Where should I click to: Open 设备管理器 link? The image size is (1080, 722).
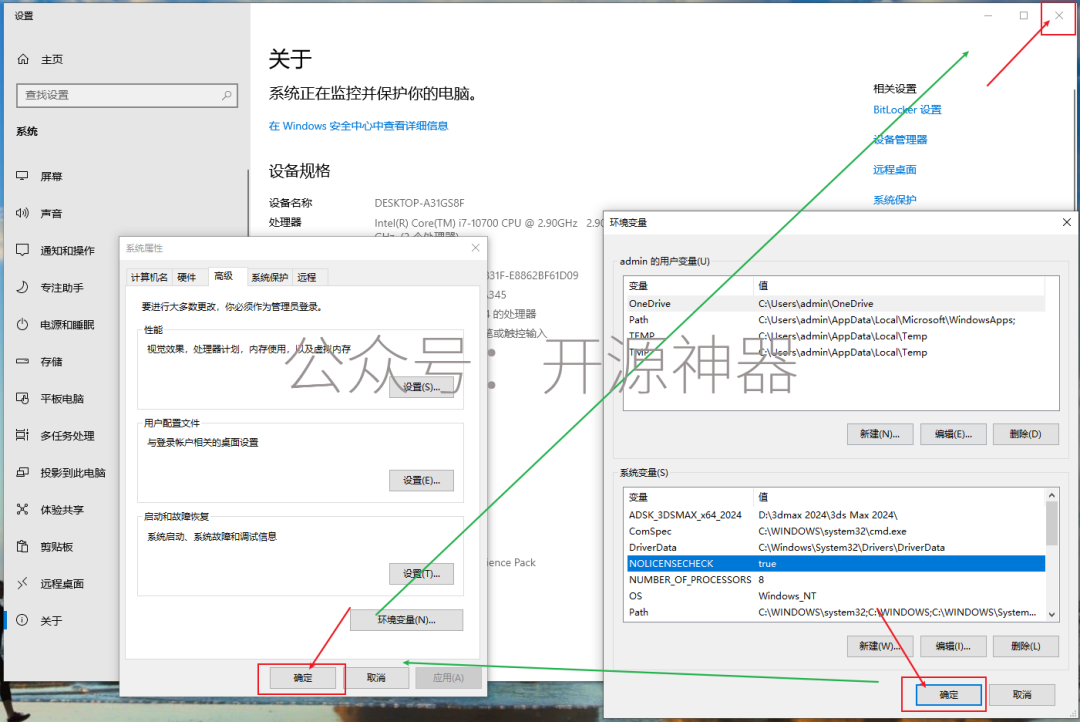point(900,139)
